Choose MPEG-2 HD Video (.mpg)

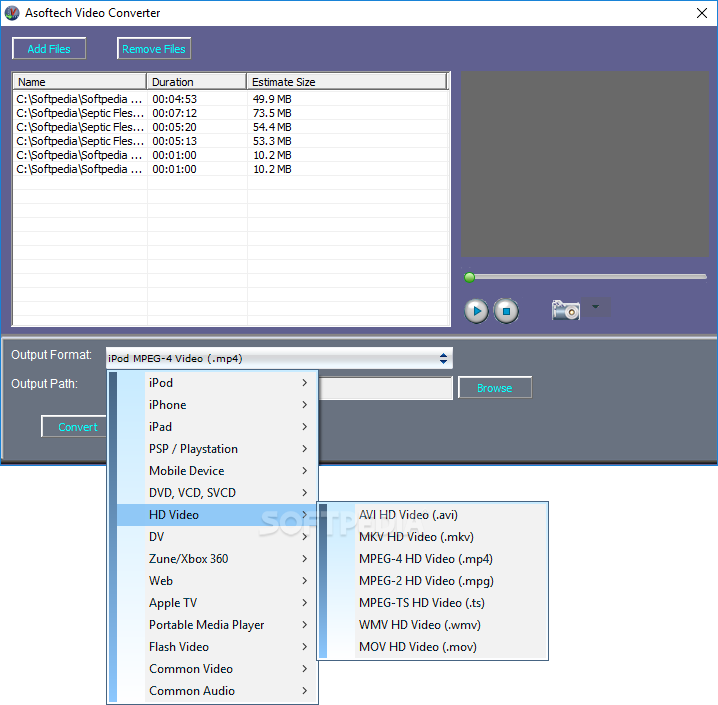(437, 580)
